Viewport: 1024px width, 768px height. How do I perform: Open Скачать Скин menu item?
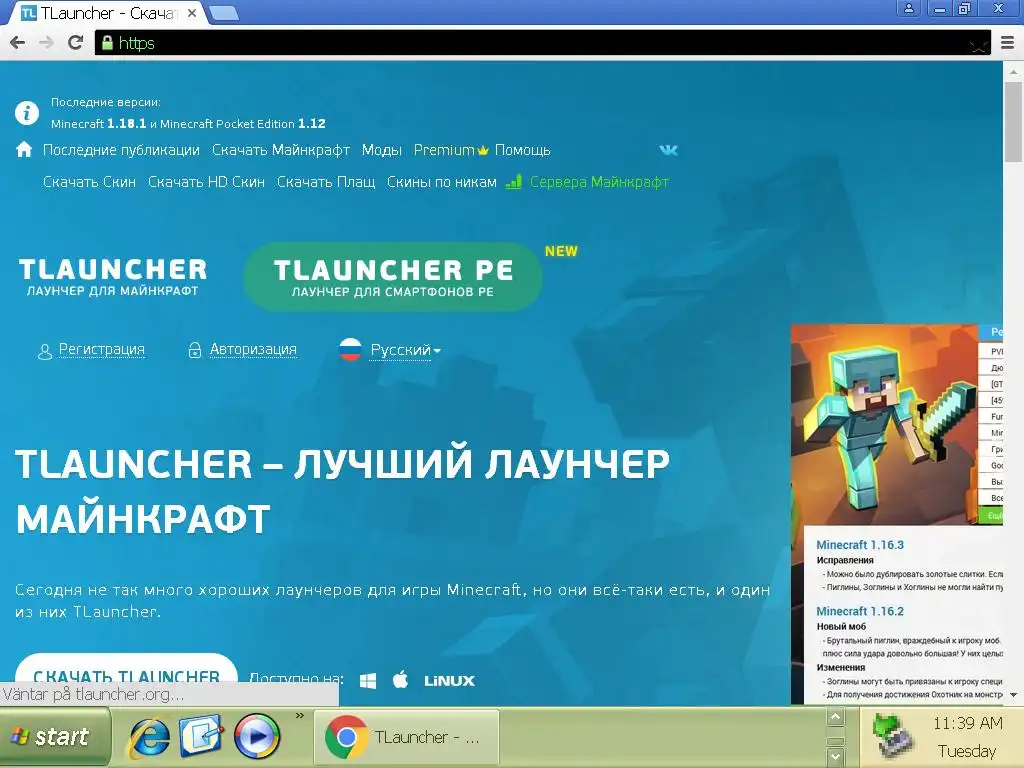click(x=89, y=182)
